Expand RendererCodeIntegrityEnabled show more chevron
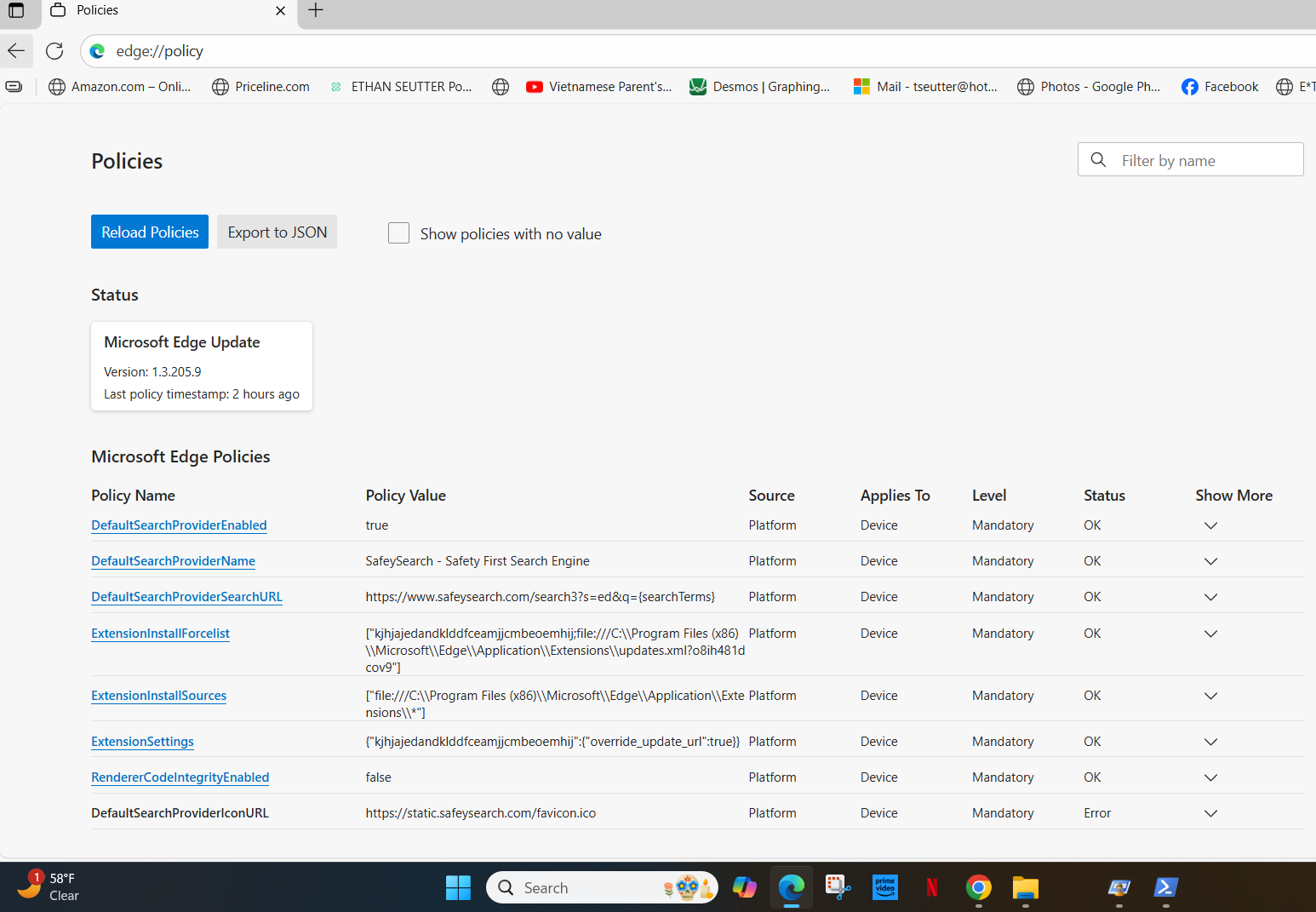The image size is (1316, 912). coord(1210,777)
